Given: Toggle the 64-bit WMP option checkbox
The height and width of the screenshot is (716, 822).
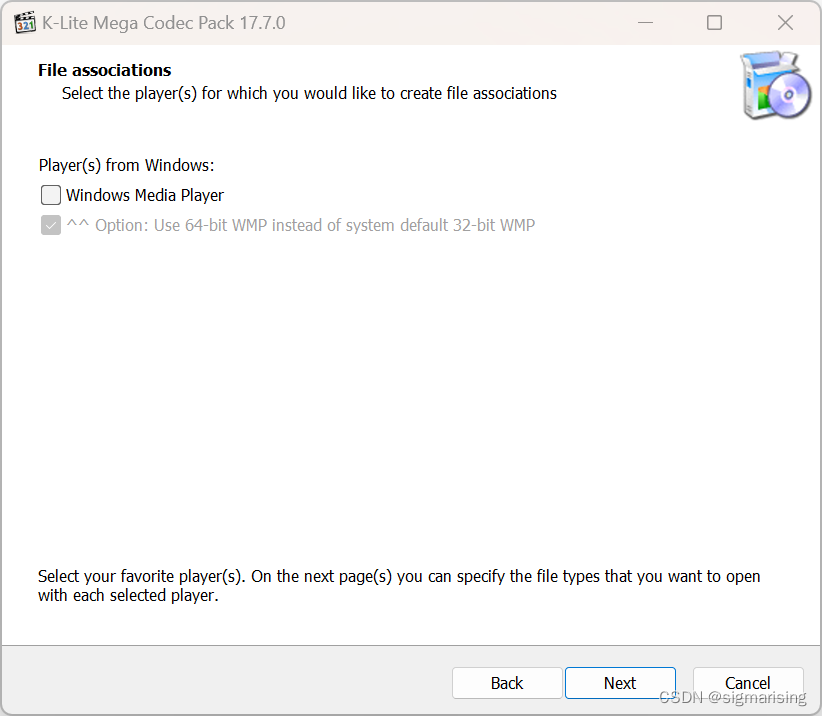Looking at the screenshot, I should (x=51, y=225).
